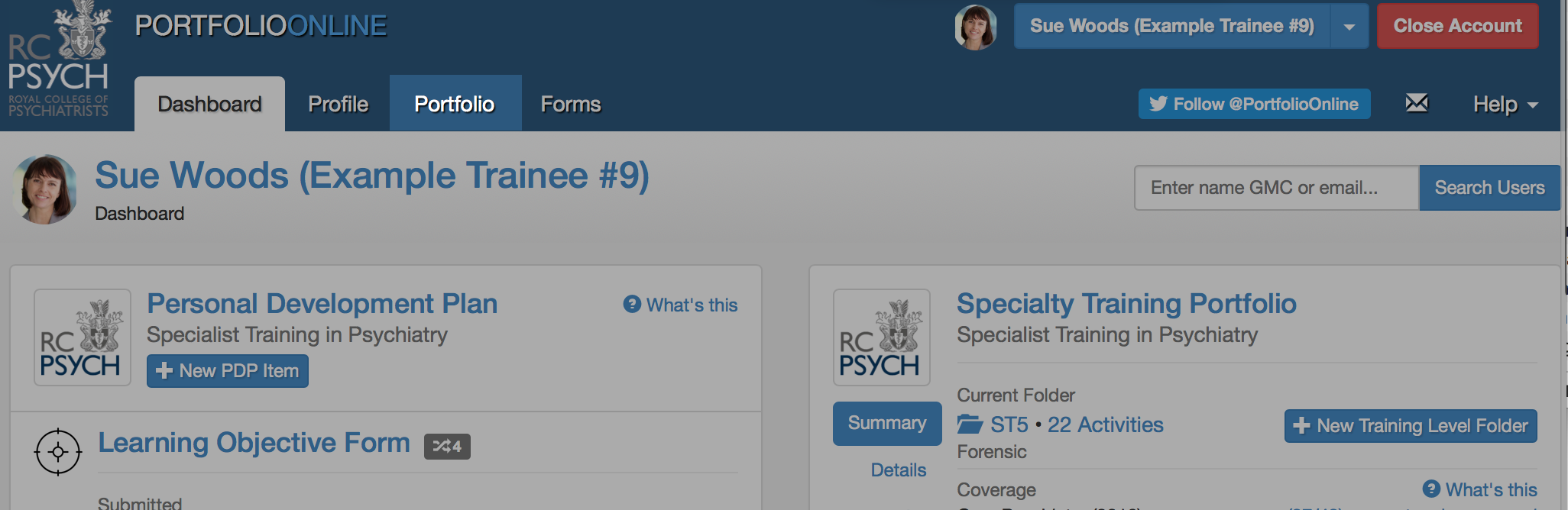Switch to the Portfolio tab

click(x=455, y=104)
